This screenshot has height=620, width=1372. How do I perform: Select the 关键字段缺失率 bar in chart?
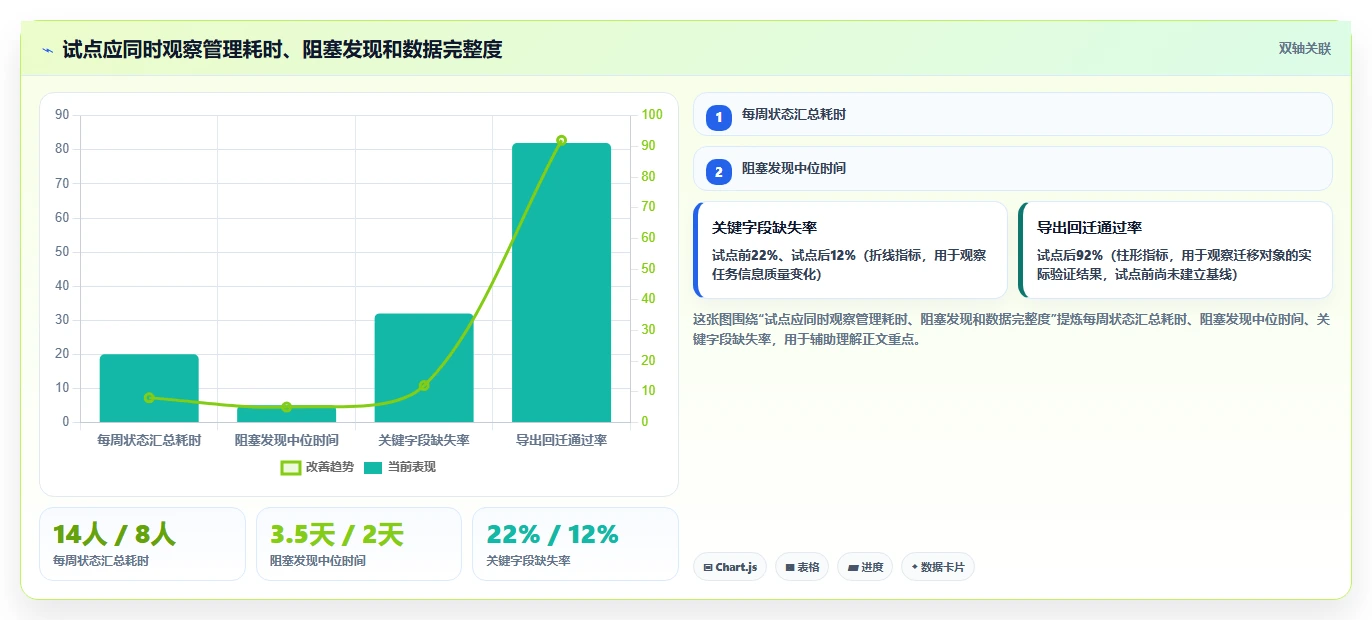click(x=424, y=367)
